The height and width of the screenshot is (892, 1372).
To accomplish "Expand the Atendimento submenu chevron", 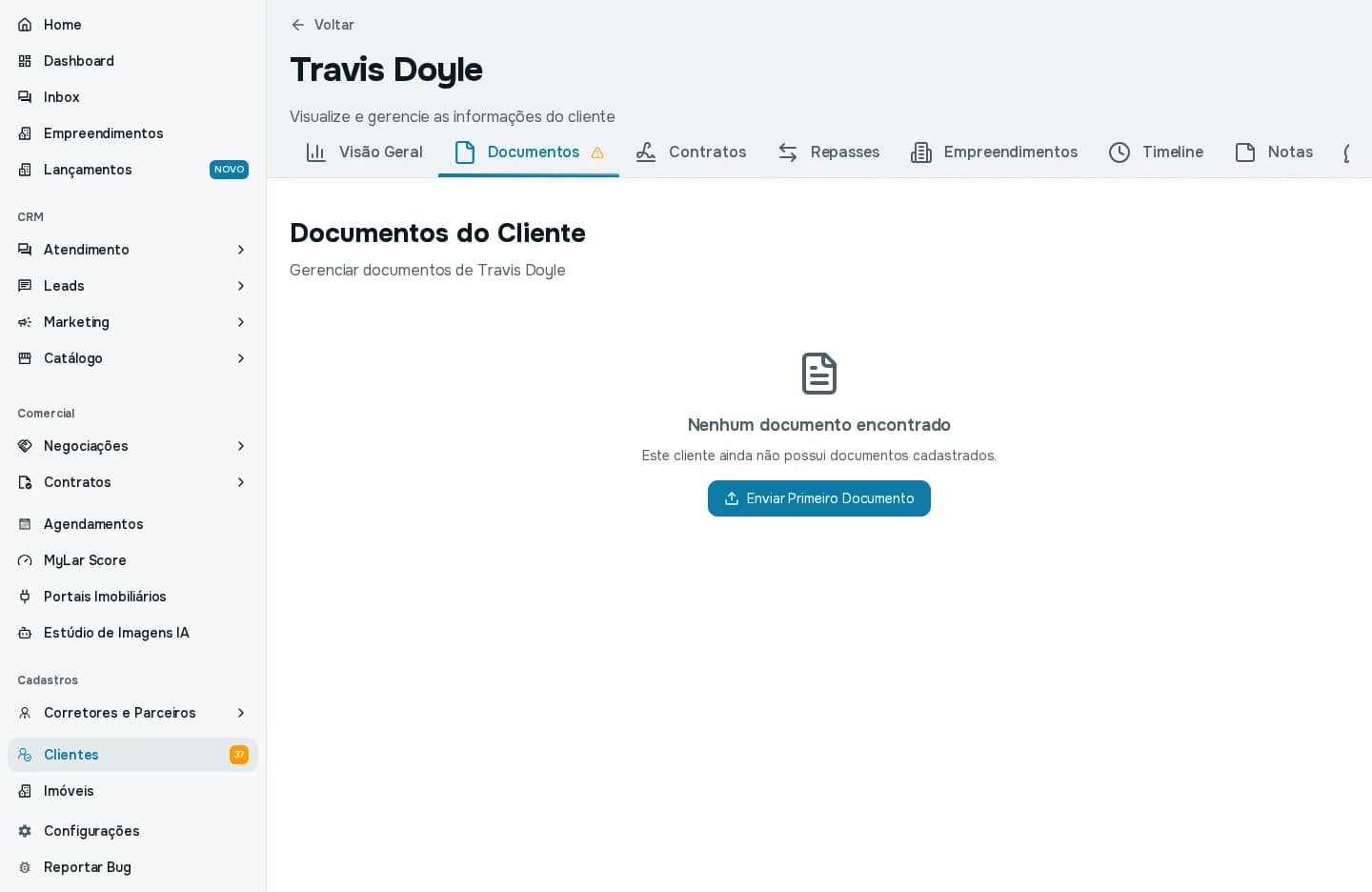I will (x=241, y=250).
